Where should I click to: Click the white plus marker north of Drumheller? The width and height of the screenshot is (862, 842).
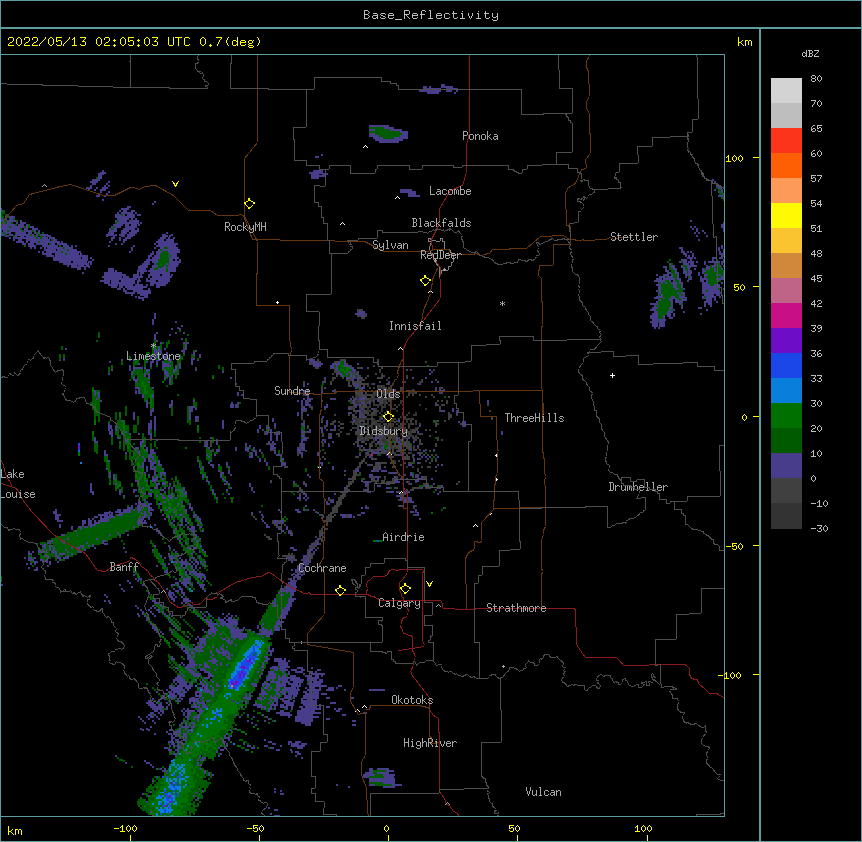point(612,375)
